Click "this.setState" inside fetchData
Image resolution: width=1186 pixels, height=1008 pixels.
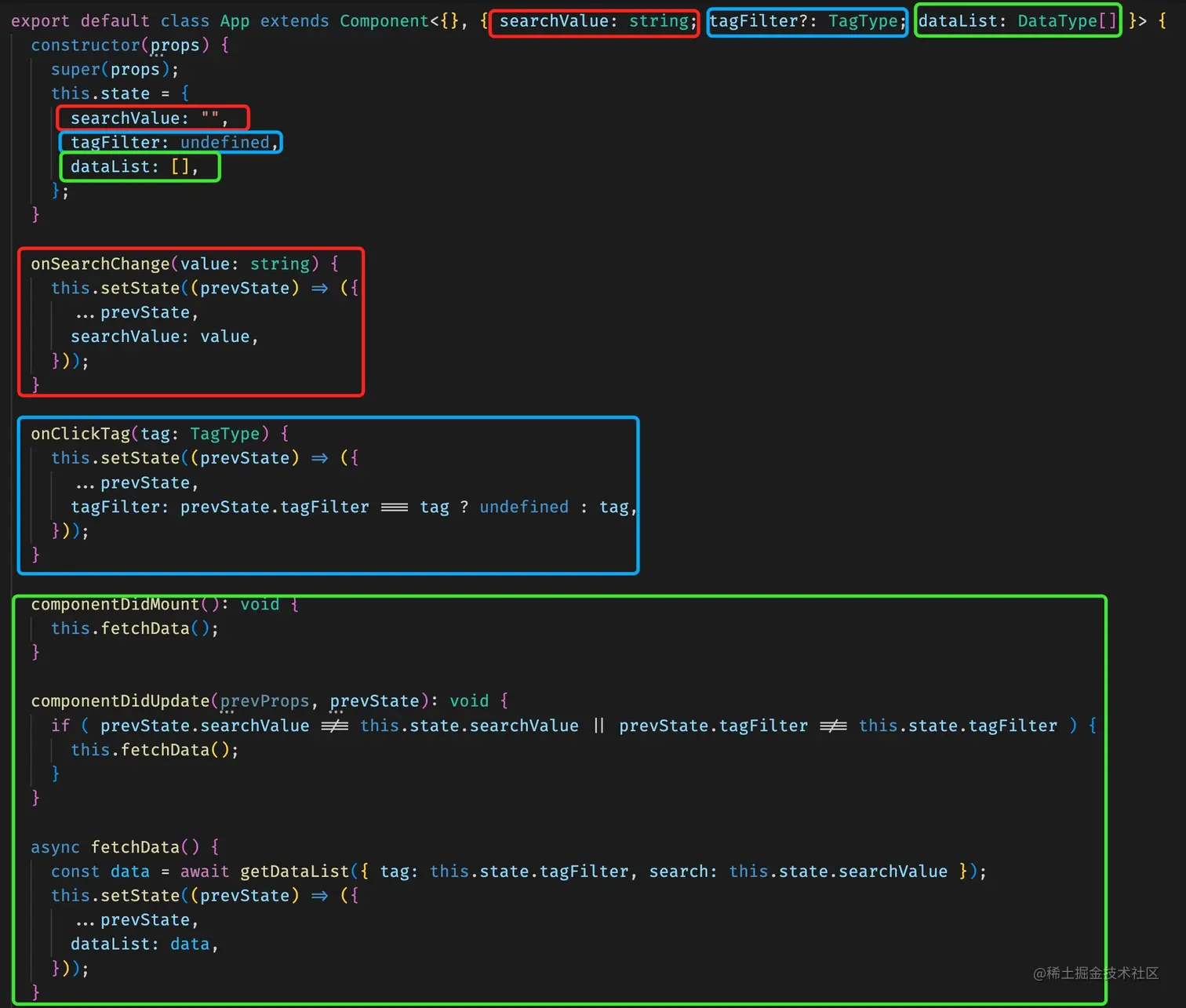[x=115, y=897]
